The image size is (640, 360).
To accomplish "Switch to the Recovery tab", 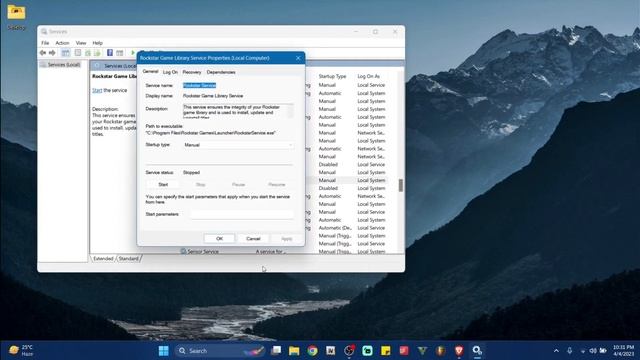I will click(x=192, y=72).
